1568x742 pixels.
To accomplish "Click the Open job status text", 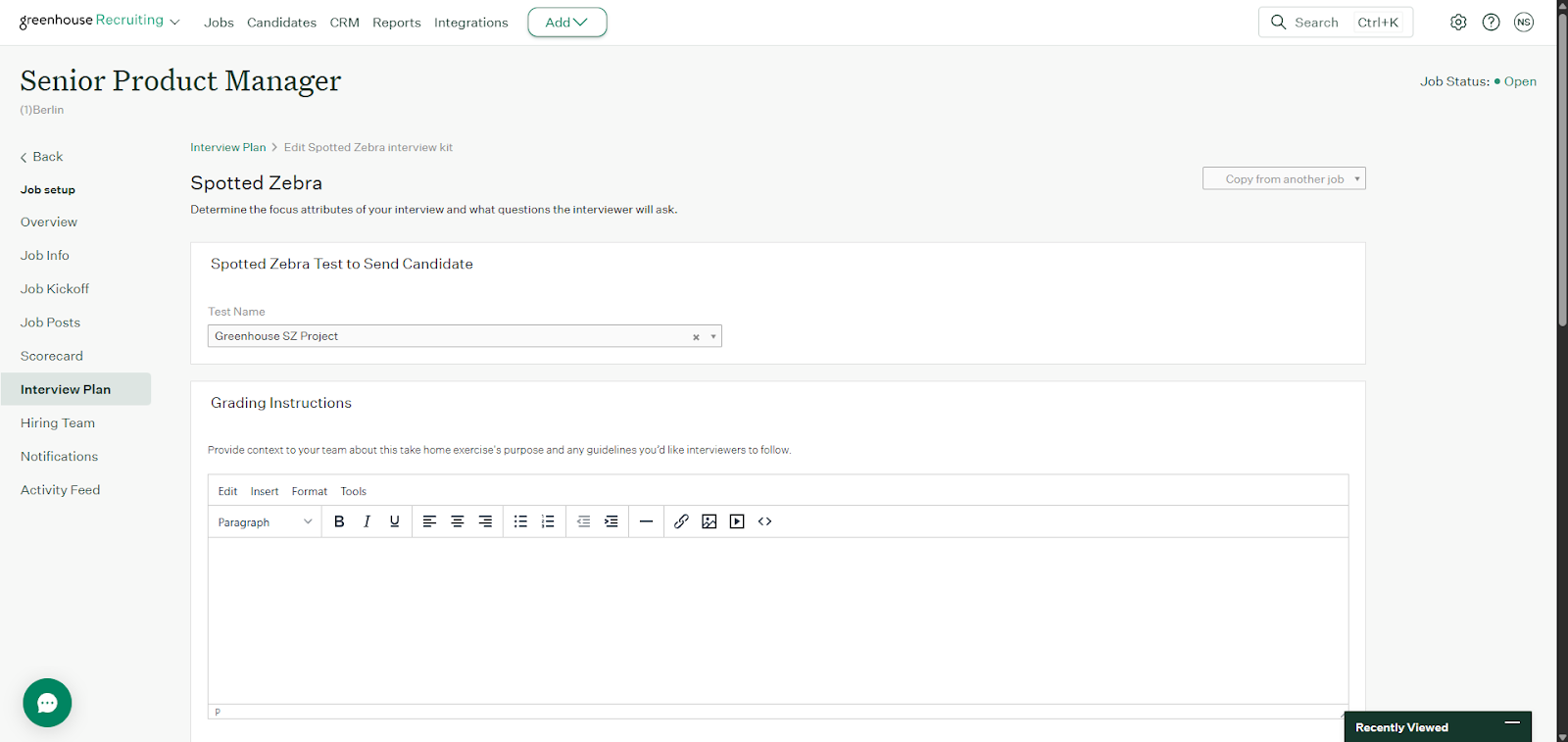I will point(1520,81).
